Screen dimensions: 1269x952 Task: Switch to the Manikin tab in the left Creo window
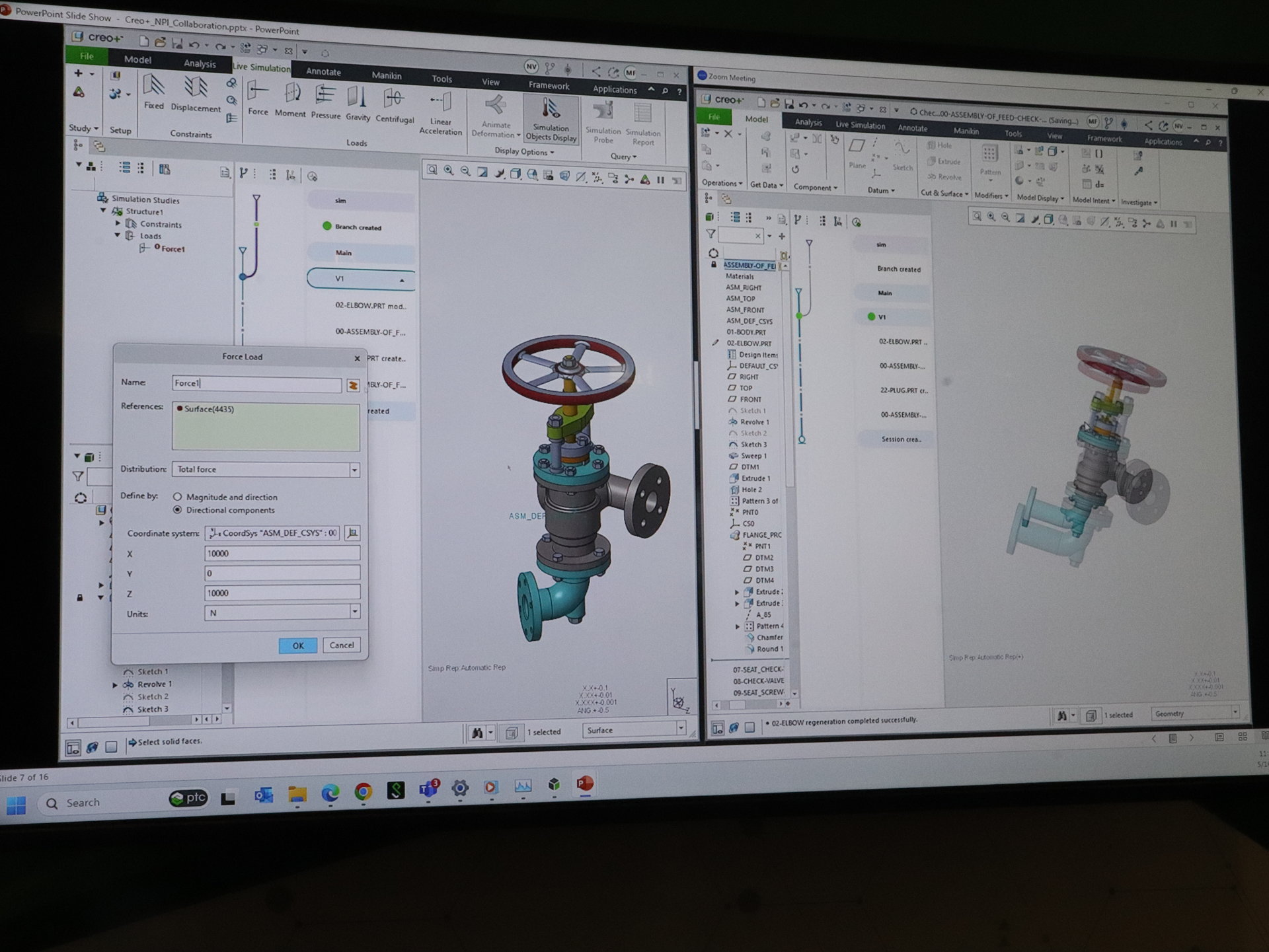coord(387,75)
